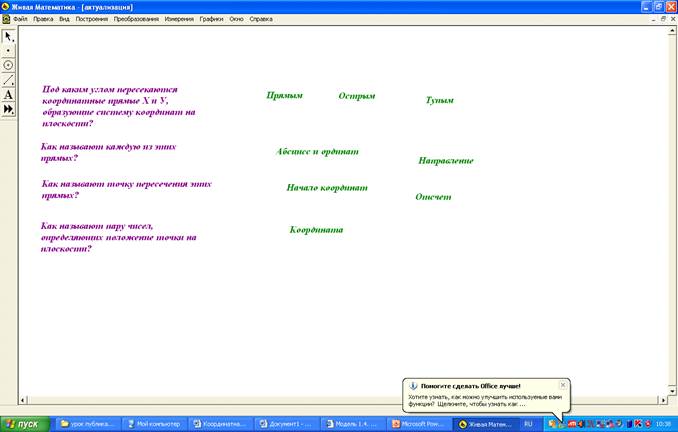Select the Text tool with letter A
The image size is (678, 432).
pyautogui.click(x=8, y=94)
